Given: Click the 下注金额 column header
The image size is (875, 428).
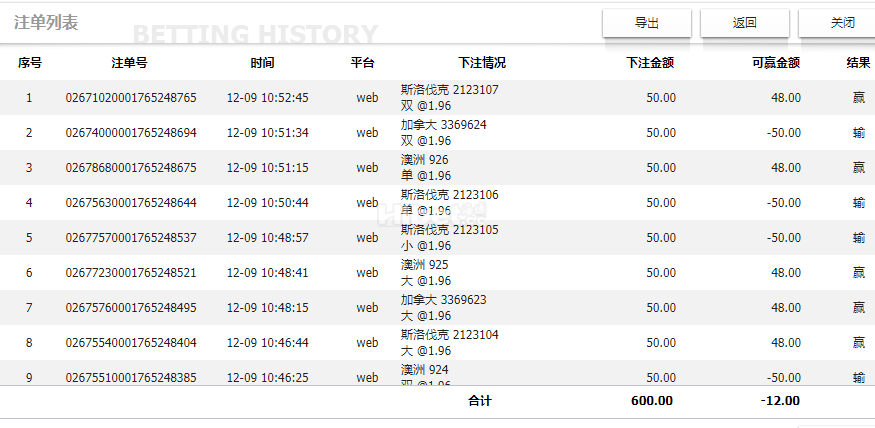Looking at the screenshot, I should tap(650, 63).
